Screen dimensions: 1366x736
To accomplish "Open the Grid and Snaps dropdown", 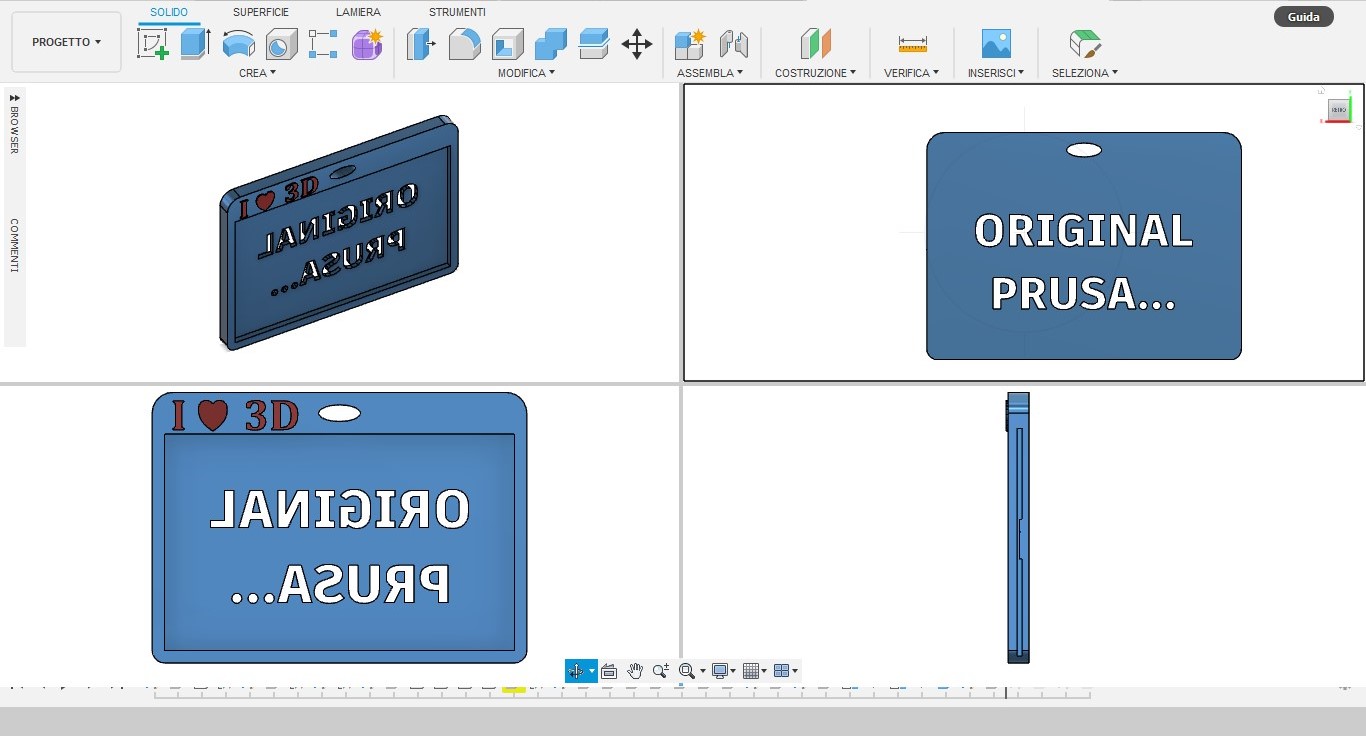I will click(755, 671).
